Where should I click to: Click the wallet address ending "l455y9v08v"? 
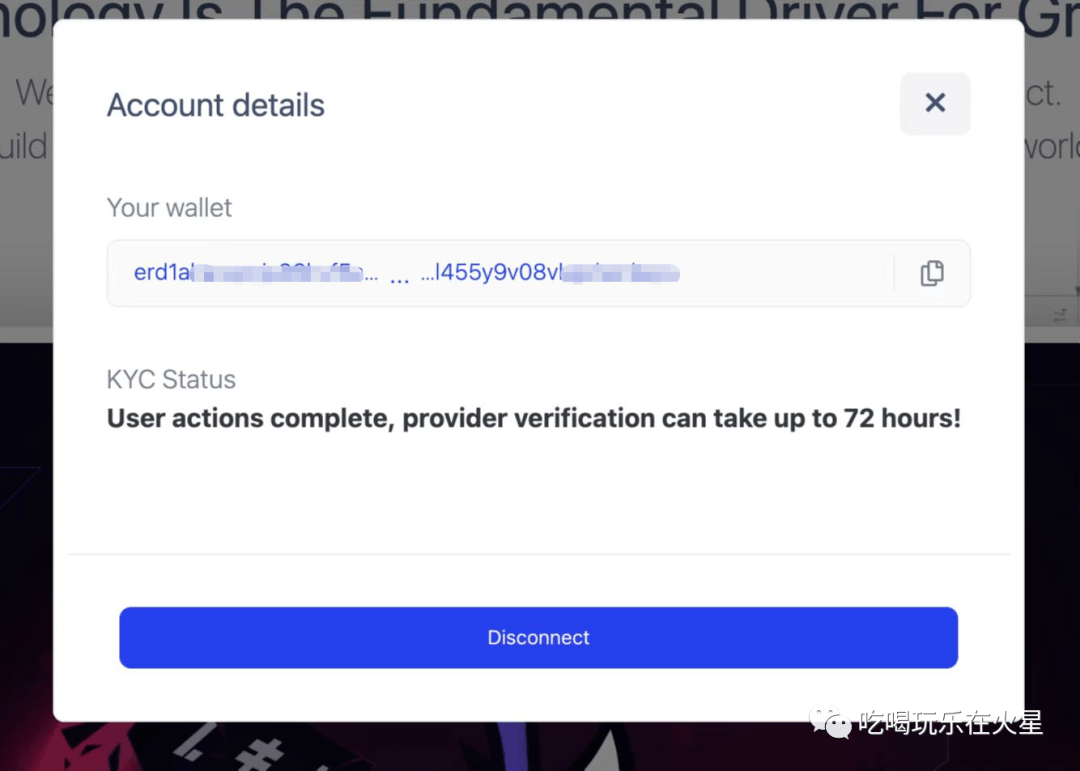(497, 273)
